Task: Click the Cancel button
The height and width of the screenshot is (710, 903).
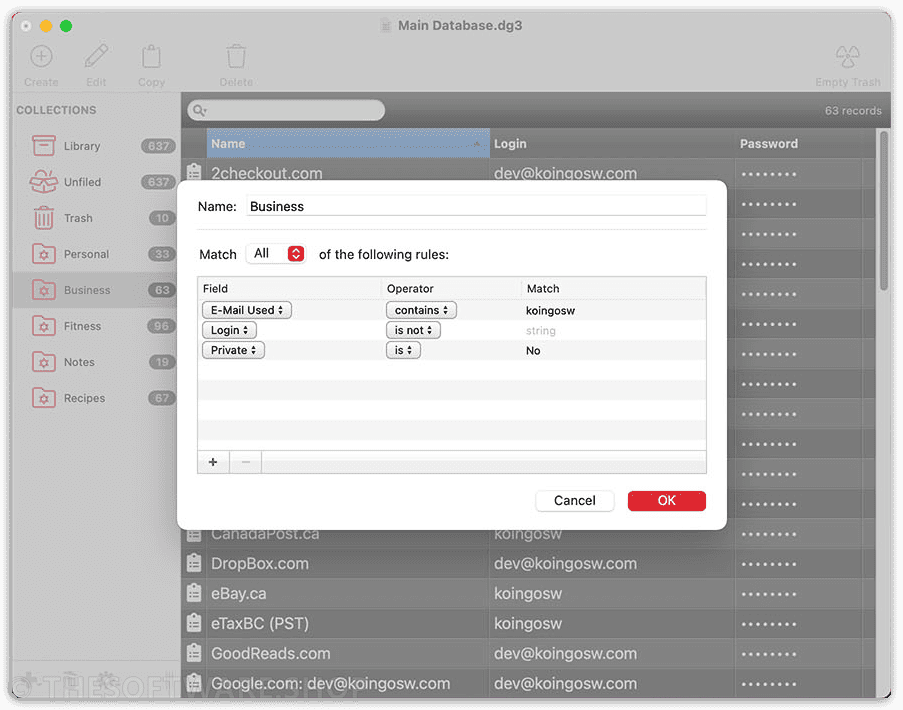Action: (x=575, y=500)
